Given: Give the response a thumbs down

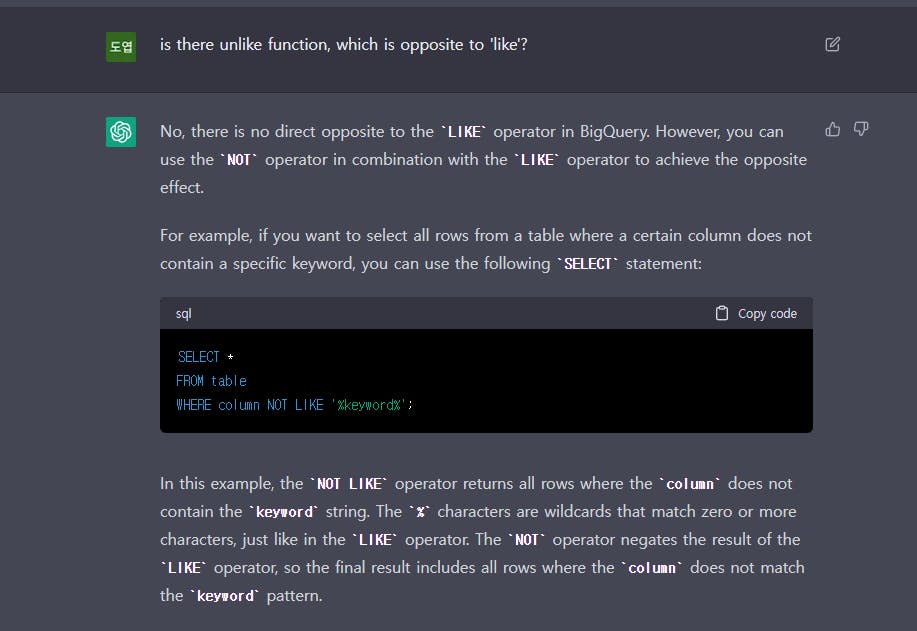Looking at the screenshot, I should [860, 129].
